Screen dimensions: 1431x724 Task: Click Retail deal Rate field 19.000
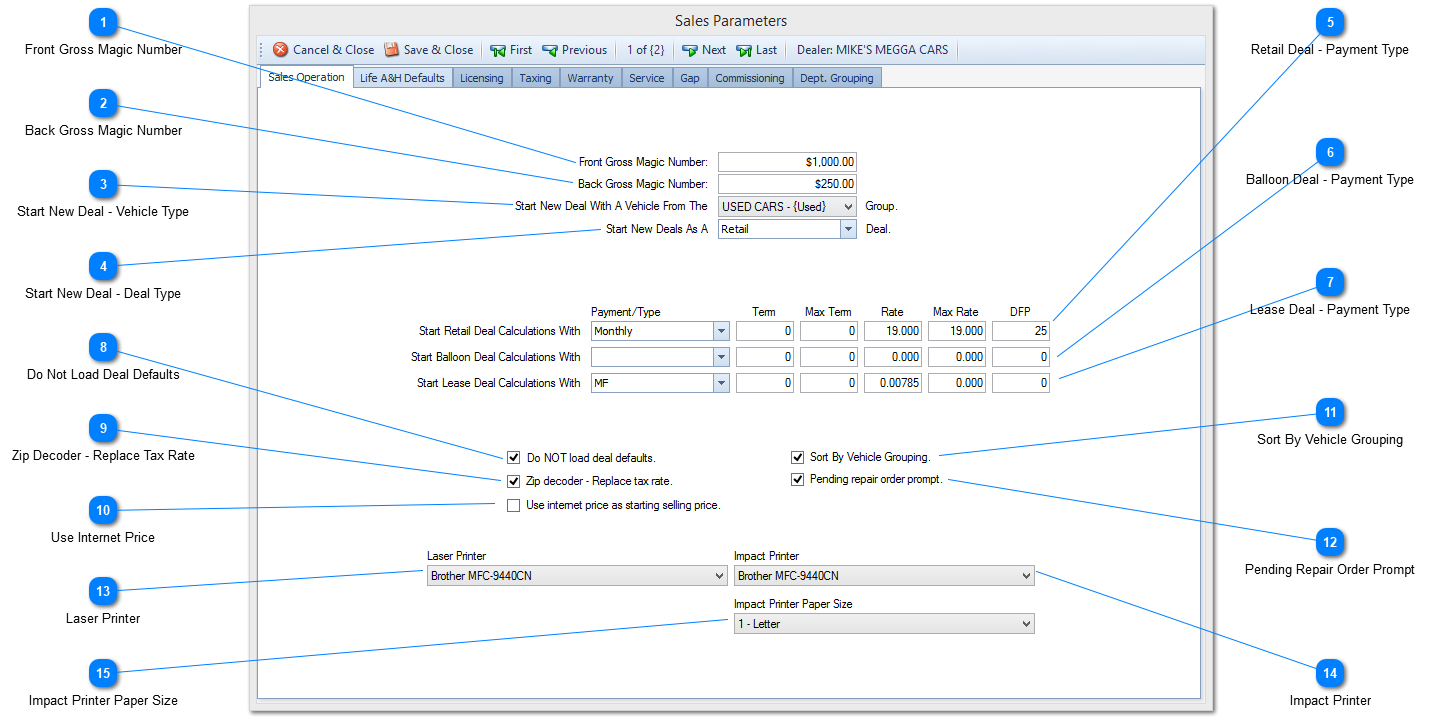point(893,331)
